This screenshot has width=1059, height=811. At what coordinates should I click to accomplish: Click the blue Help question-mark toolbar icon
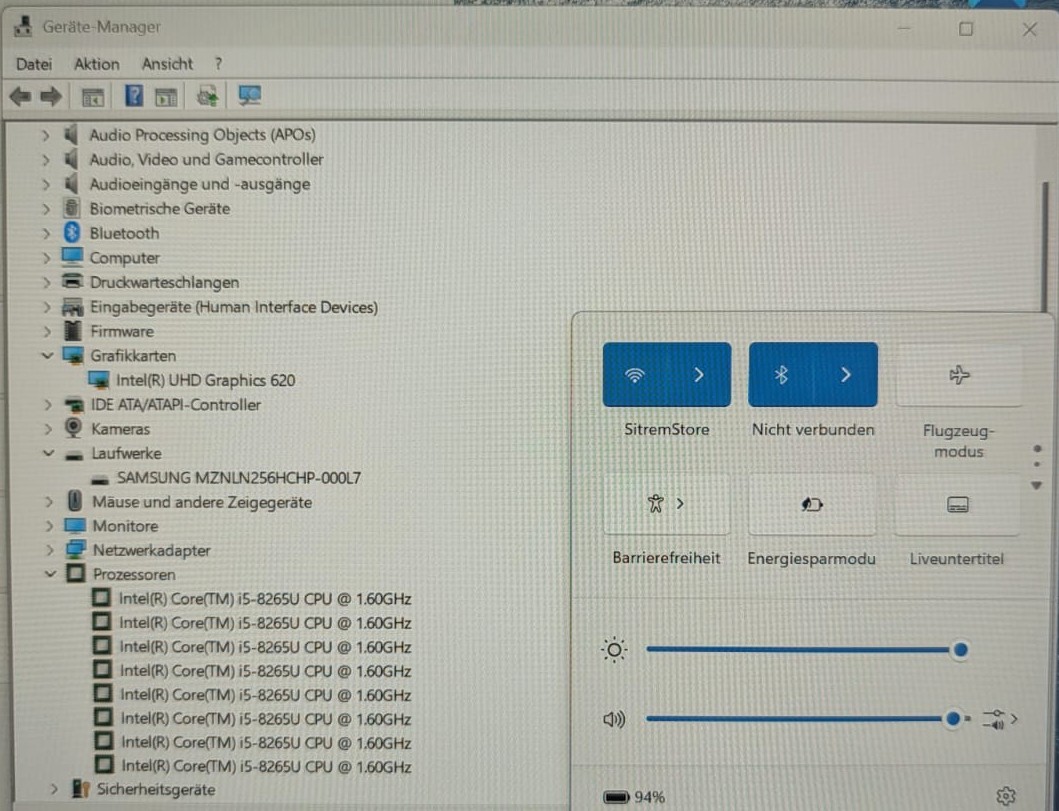[134, 96]
